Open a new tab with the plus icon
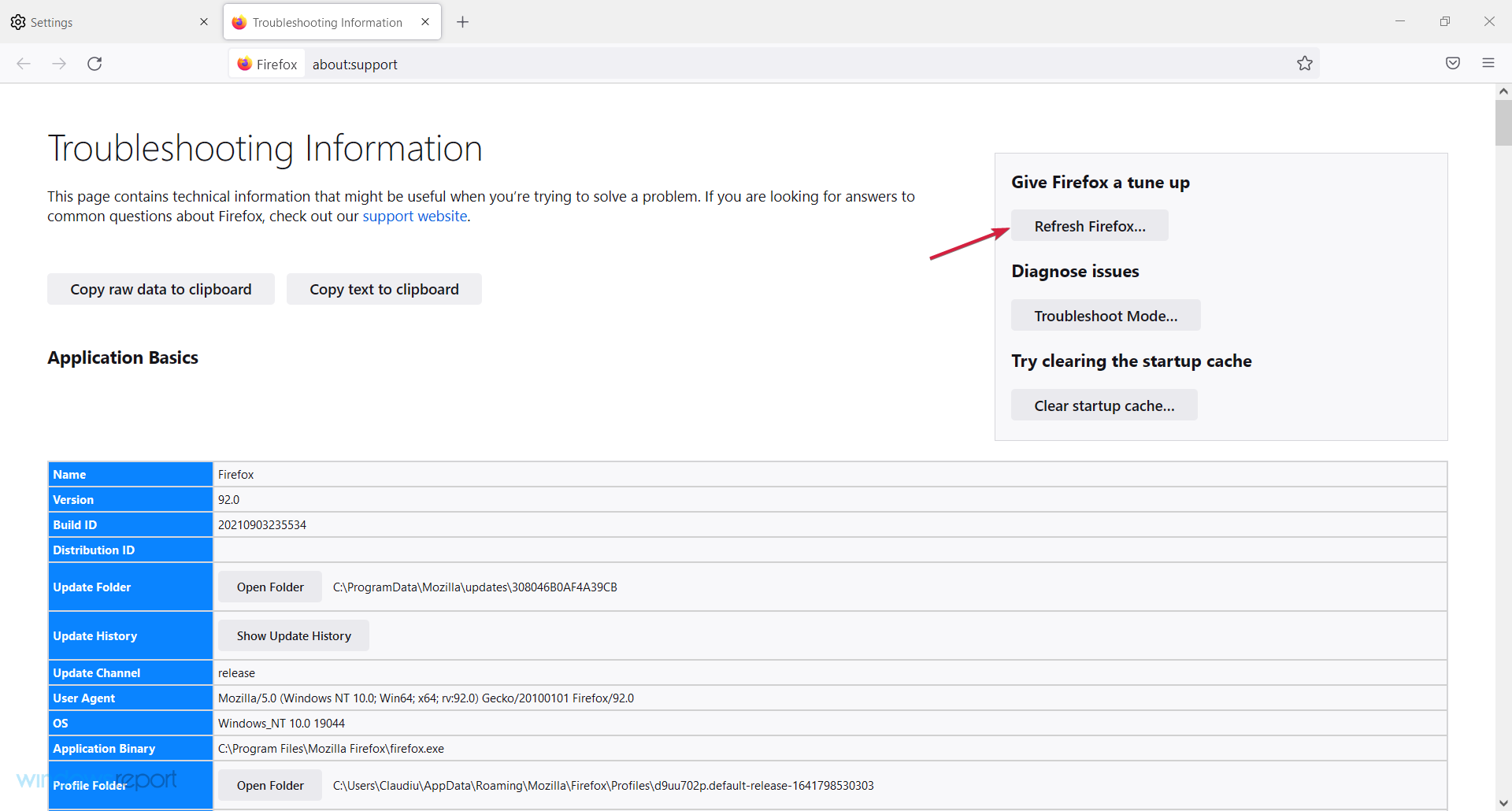Screen dimensions: 1512x811 pyautogui.click(x=463, y=22)
